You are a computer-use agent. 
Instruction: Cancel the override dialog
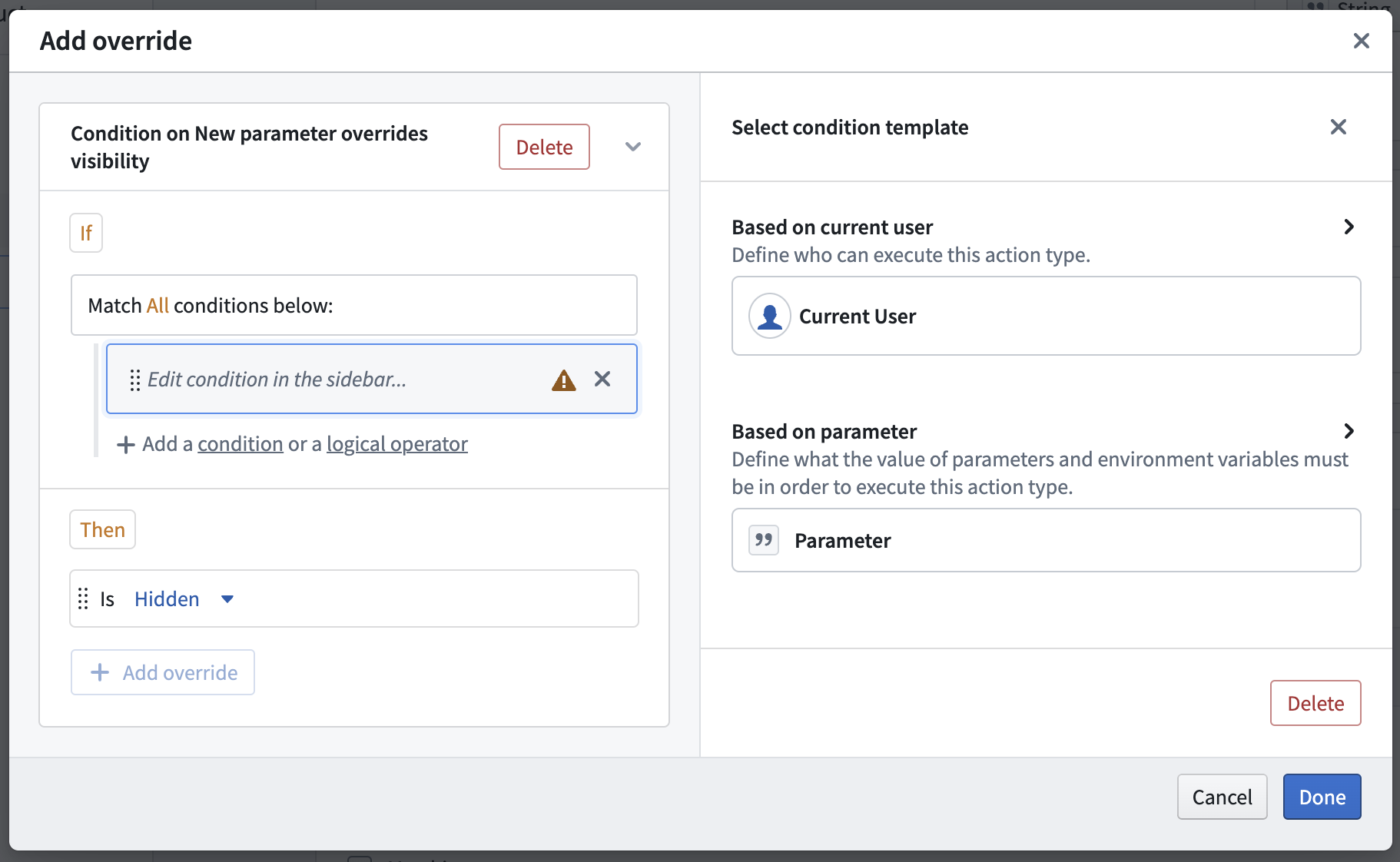pyautogui.click(x=1222, y=797)
